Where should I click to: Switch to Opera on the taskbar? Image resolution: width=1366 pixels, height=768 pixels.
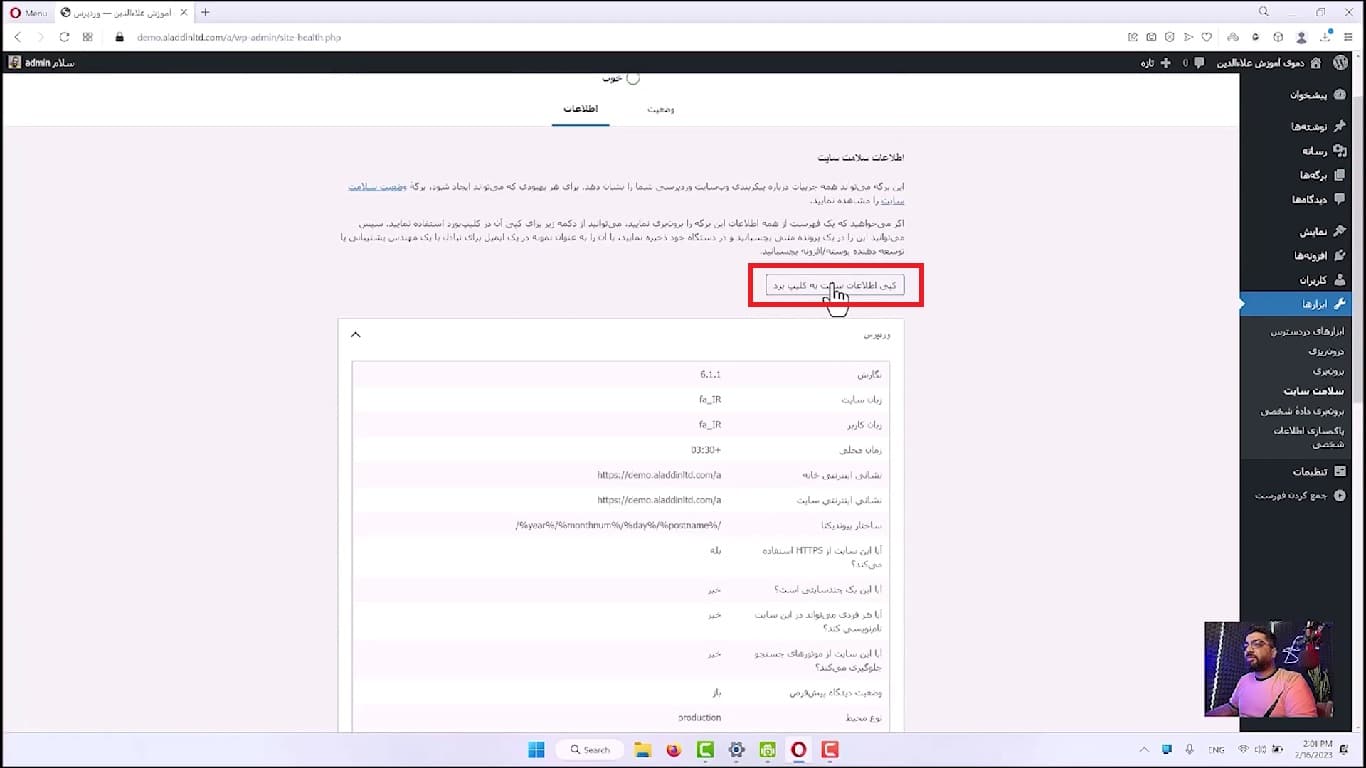coord(798,749)
